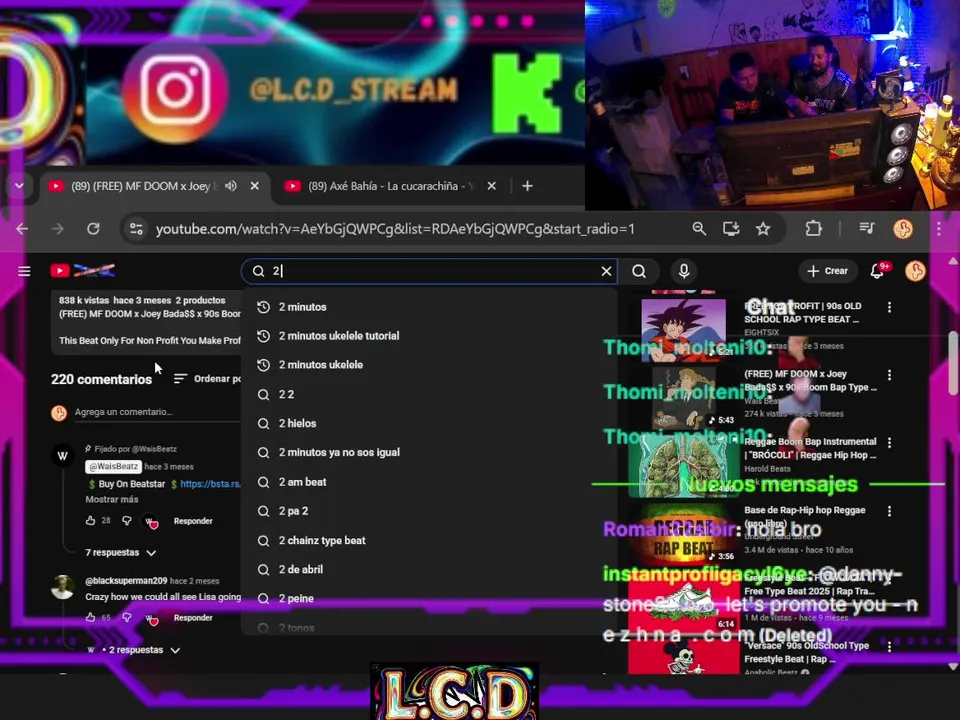This screenshot has width=960, height=720.
Task: Dislike the blacksuperman209 comment
Action: (127, 617)
